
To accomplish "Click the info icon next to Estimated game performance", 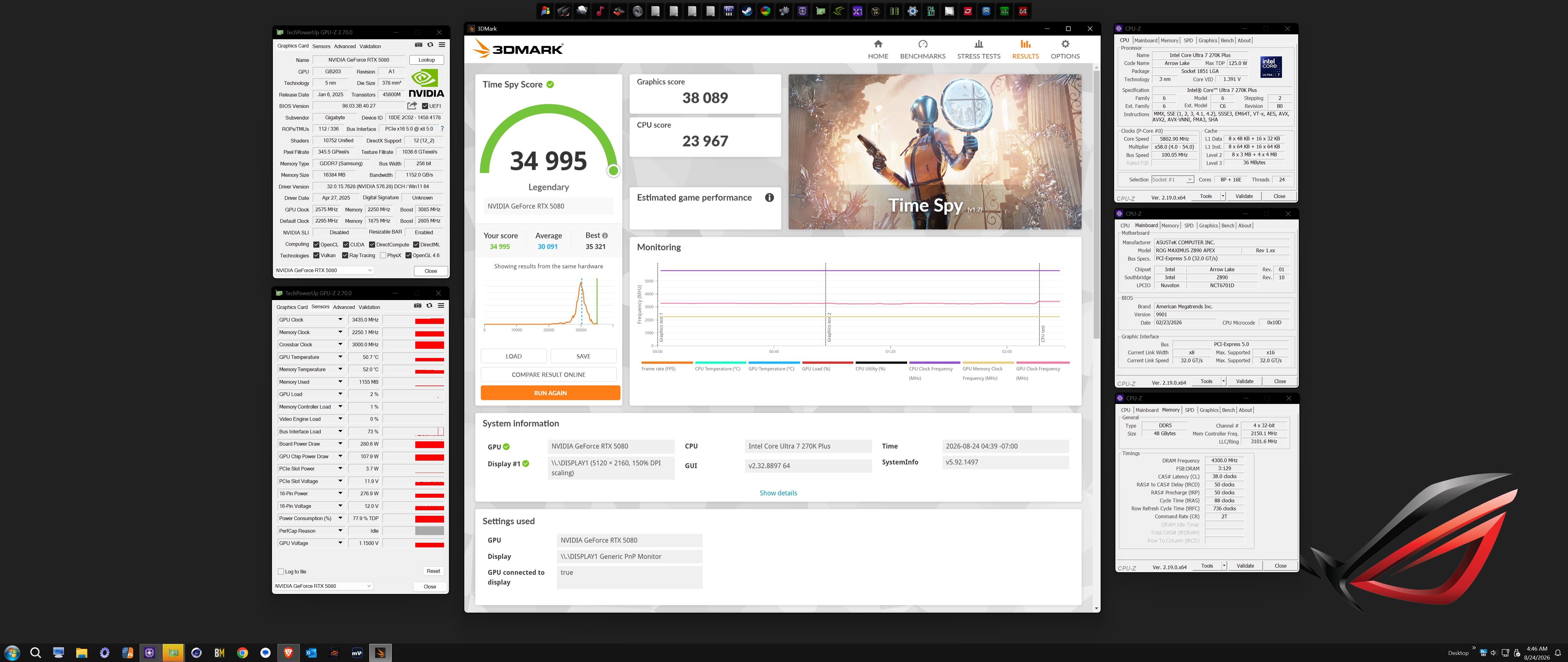I will [x=769, y=198].
